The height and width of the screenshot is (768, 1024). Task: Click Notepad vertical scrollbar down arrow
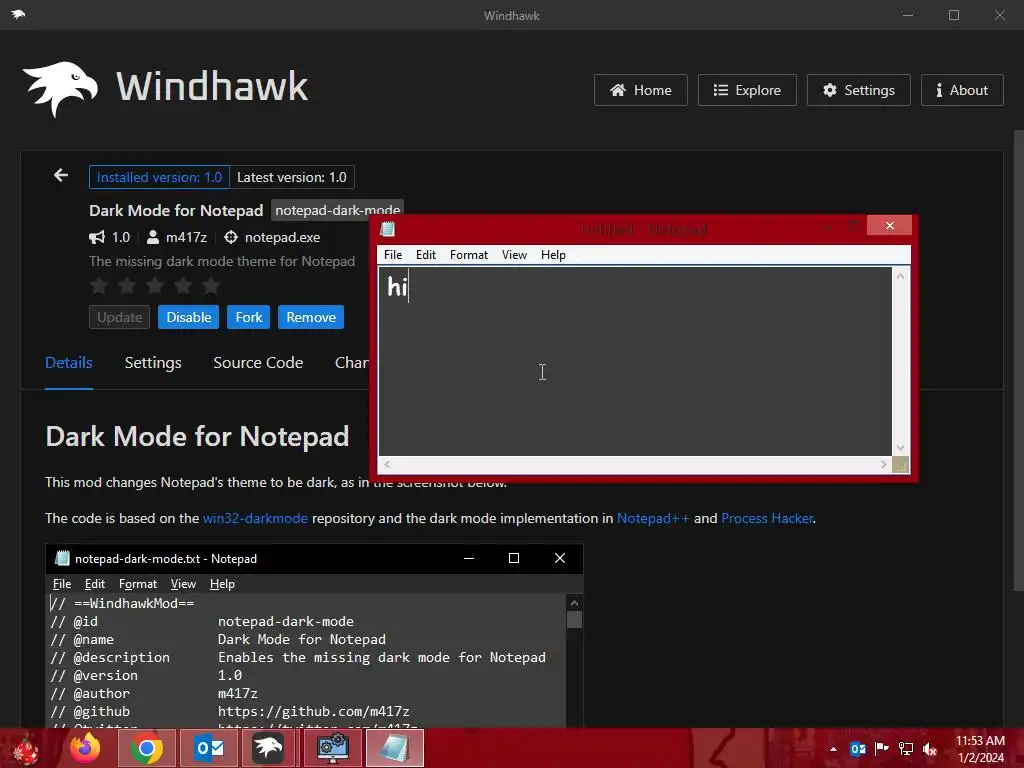901,448
